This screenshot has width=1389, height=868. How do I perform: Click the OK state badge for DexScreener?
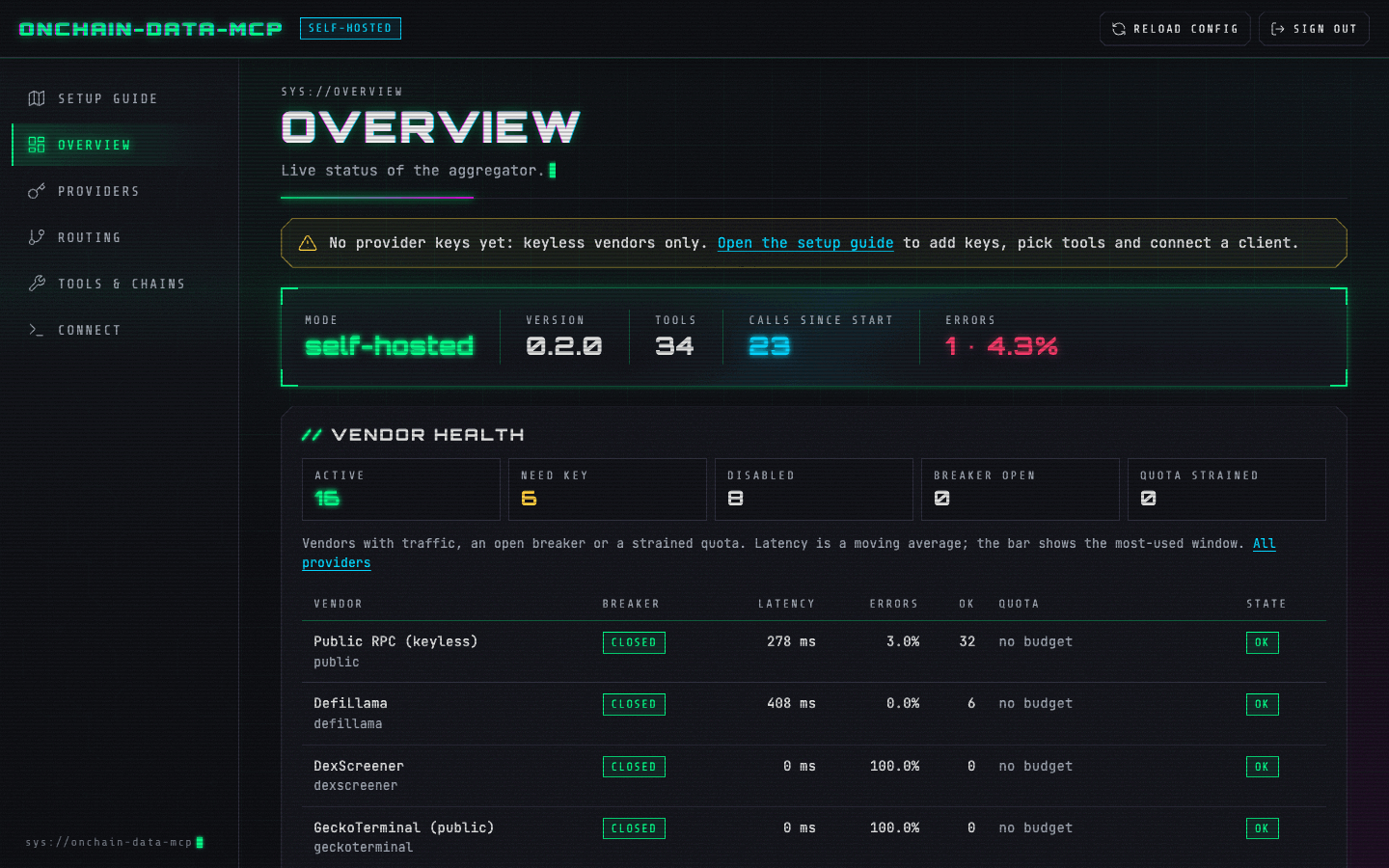(1262, 767)
